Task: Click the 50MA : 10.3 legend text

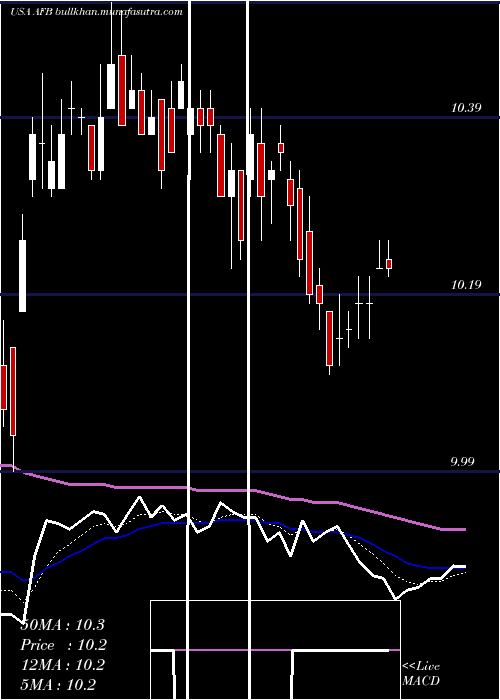Action: coord(62,625)
